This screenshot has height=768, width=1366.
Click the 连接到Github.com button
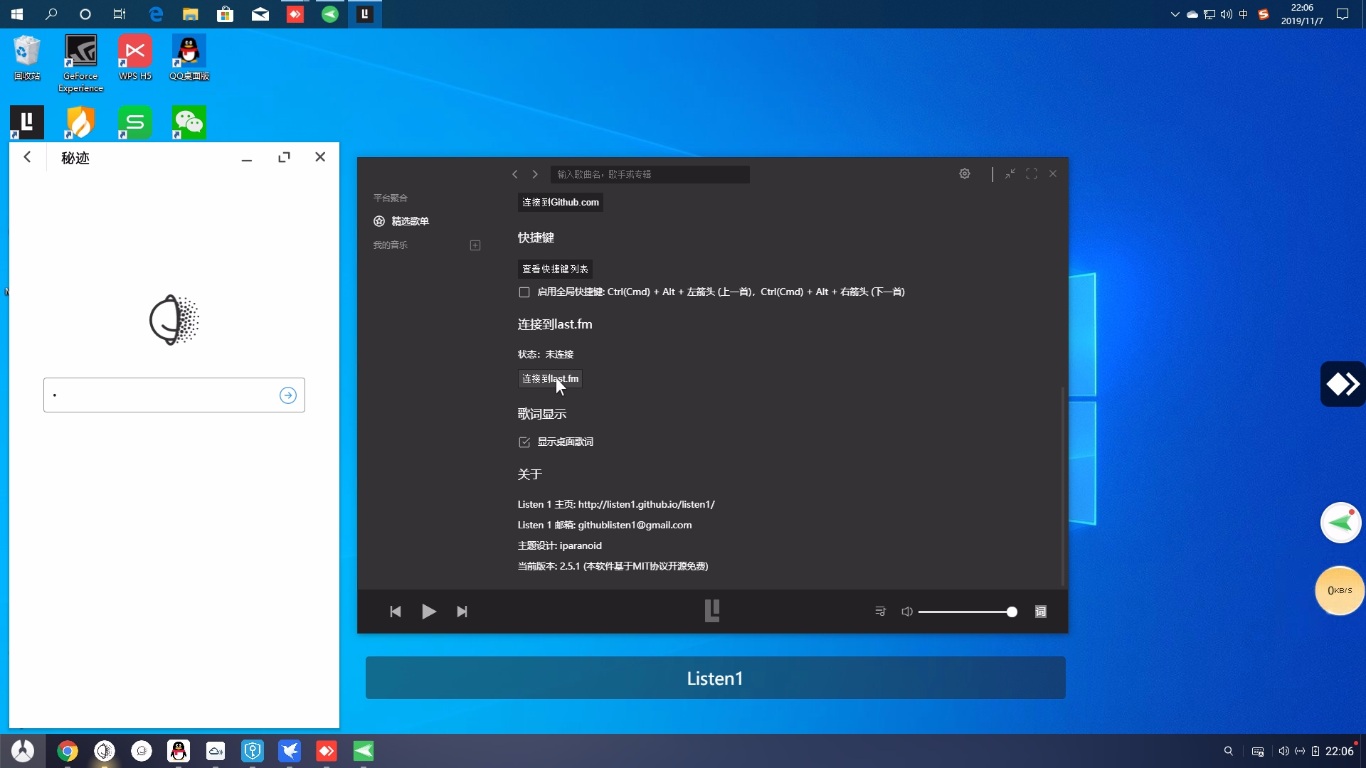click(560, 202)
